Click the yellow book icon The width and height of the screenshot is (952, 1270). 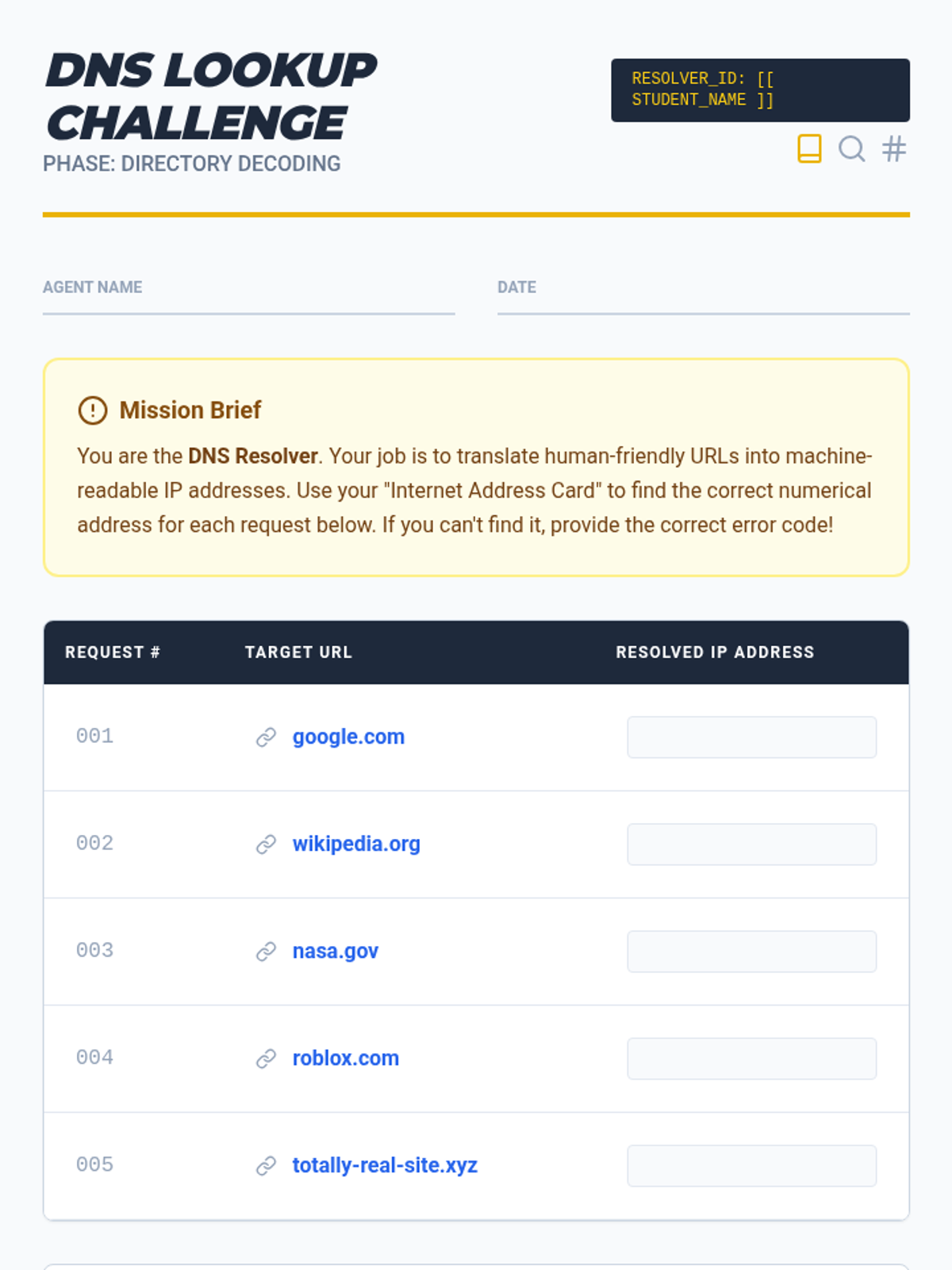809,148
